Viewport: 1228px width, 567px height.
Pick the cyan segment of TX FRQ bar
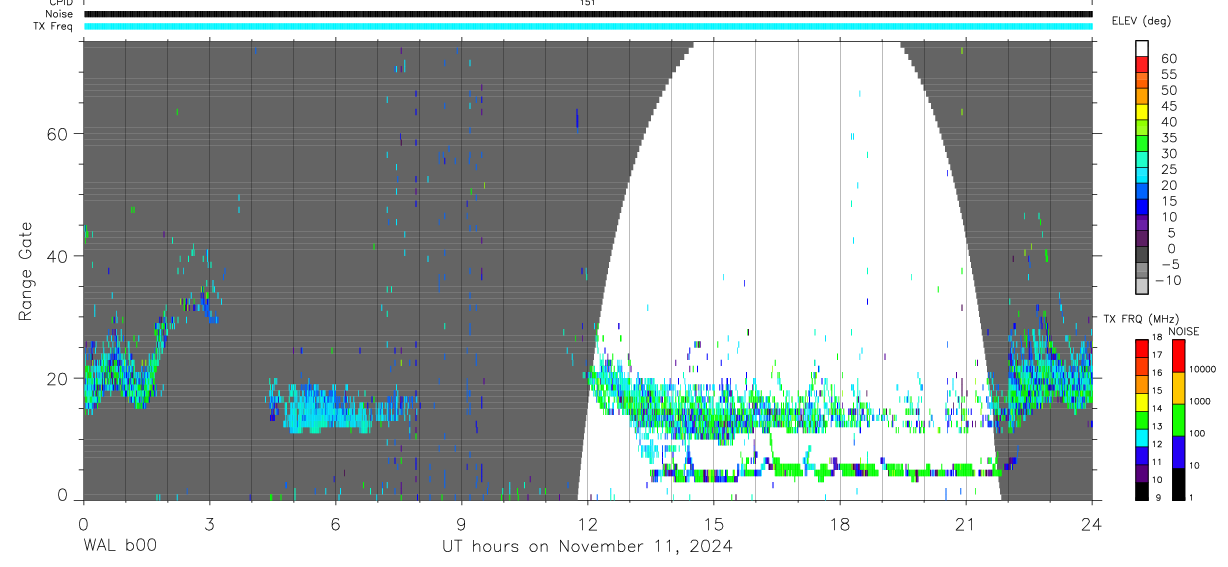(x=1142, y=438)
